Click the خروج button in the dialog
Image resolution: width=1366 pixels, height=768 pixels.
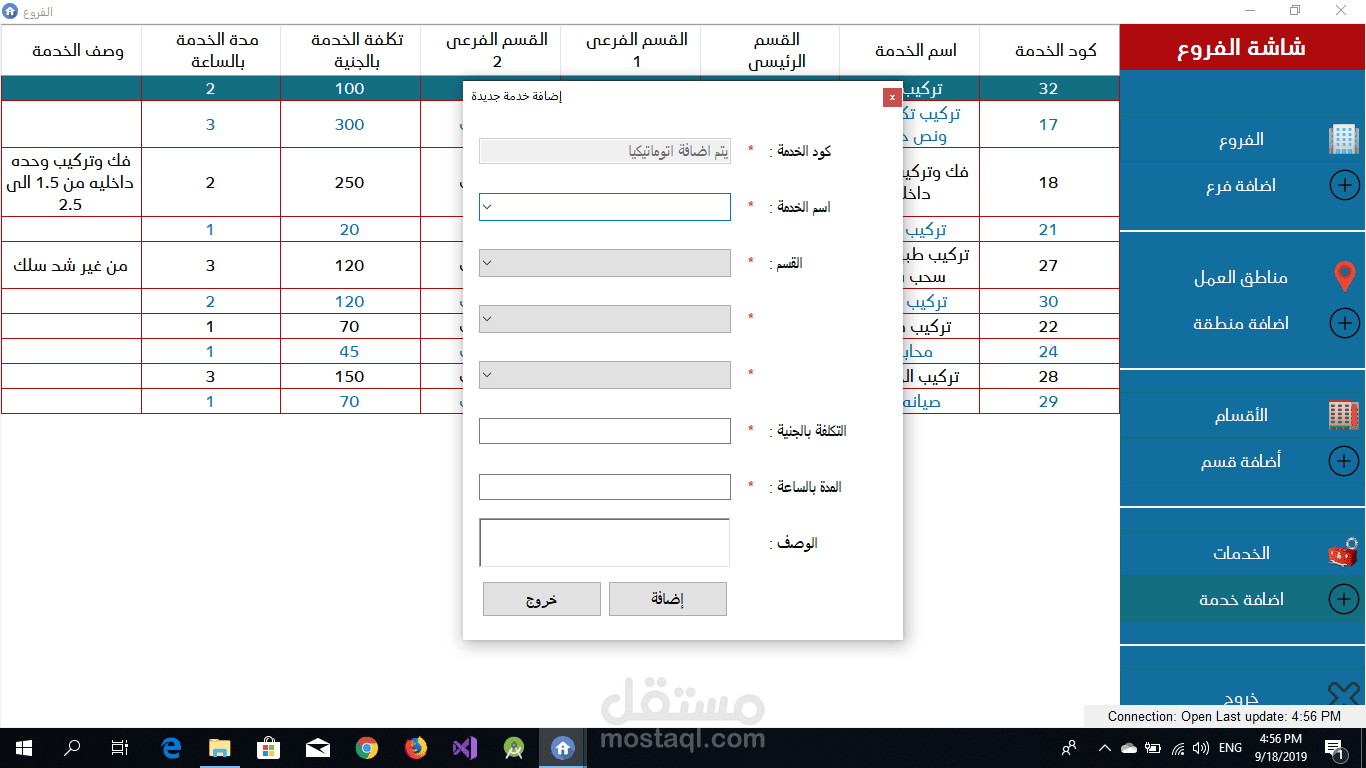[x=542, y=599]
